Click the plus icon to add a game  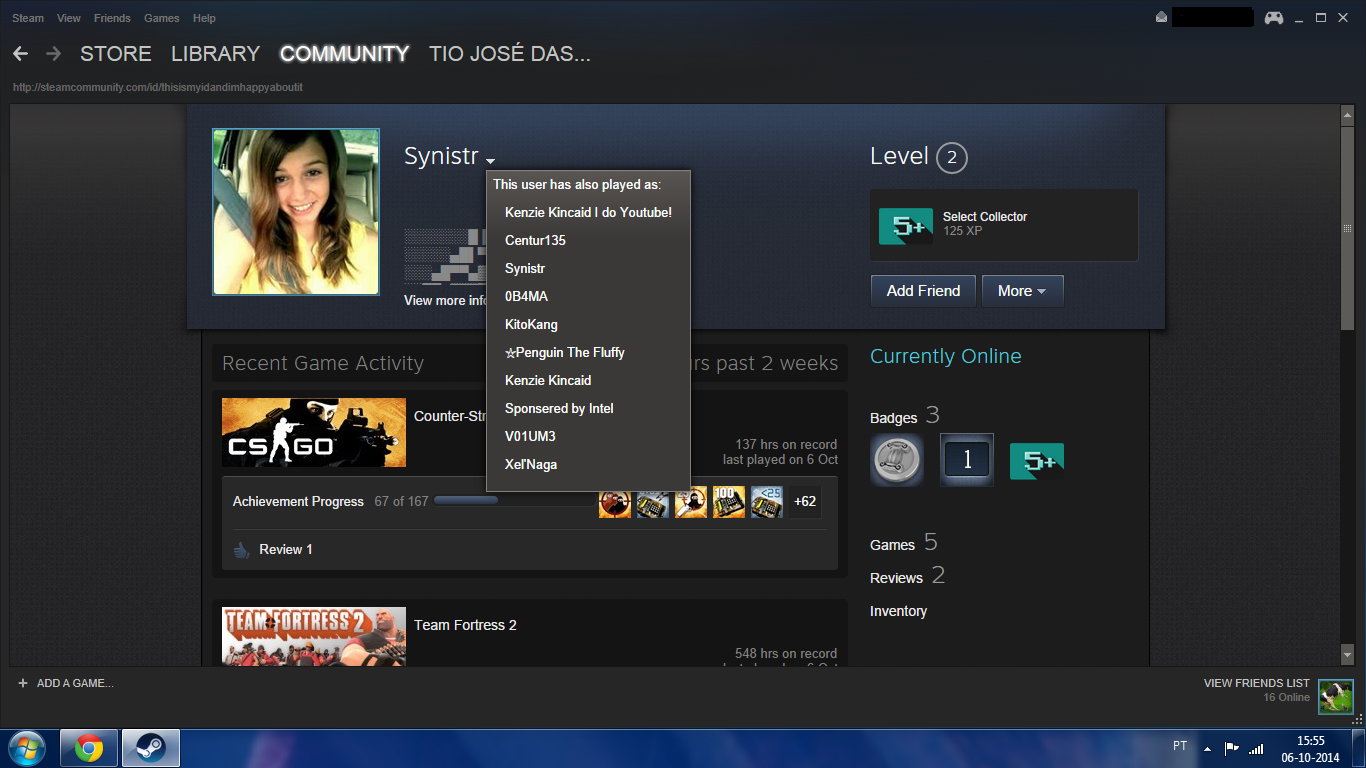click(x=22, y=683)
